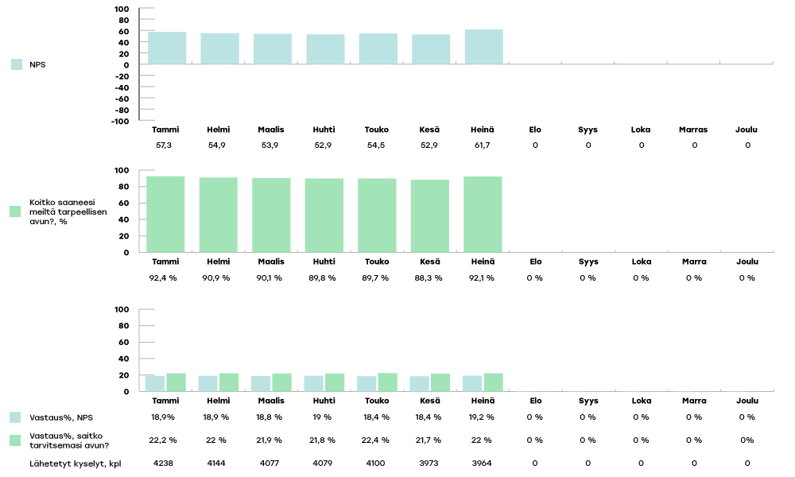Select the Kesä bar in the green help chart
This screenshot has height=477, width=795.
coord(430,216)
